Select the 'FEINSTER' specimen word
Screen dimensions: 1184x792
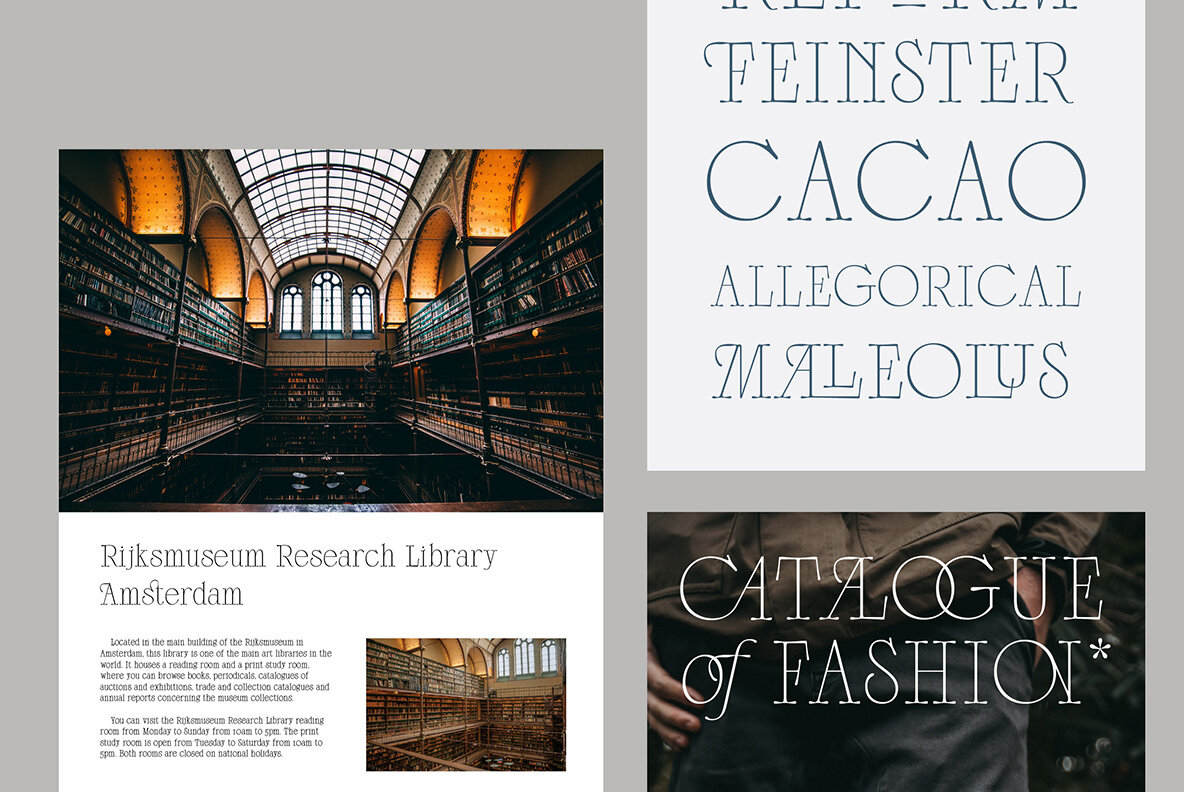[888, 73]
